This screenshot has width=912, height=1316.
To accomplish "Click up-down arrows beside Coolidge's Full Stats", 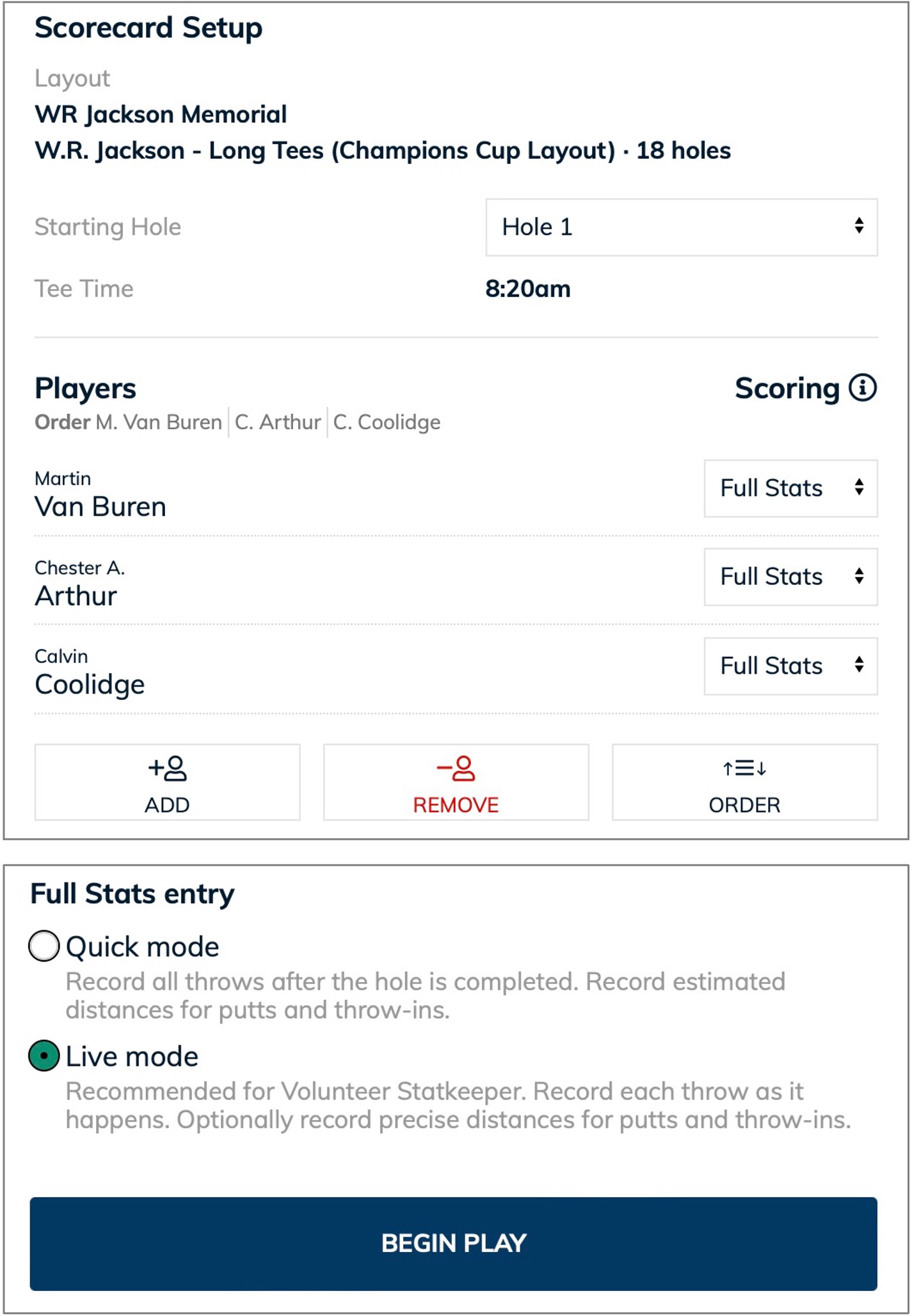I will tap(859, 665).
